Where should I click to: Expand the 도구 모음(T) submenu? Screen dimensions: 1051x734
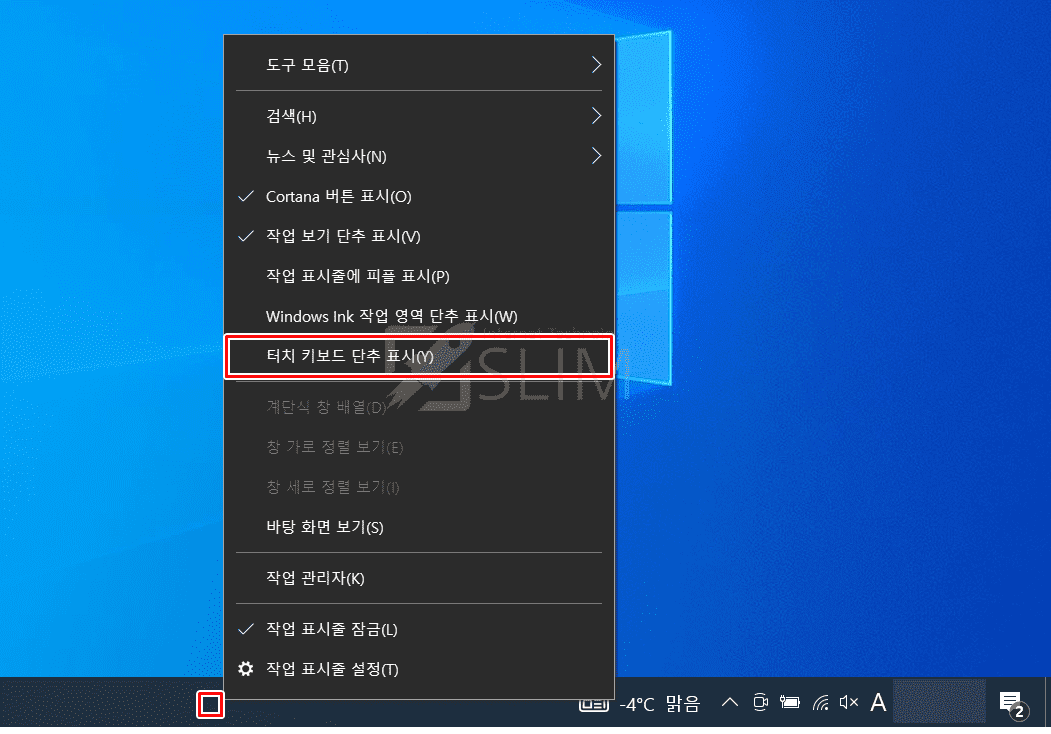click(419, 65)
